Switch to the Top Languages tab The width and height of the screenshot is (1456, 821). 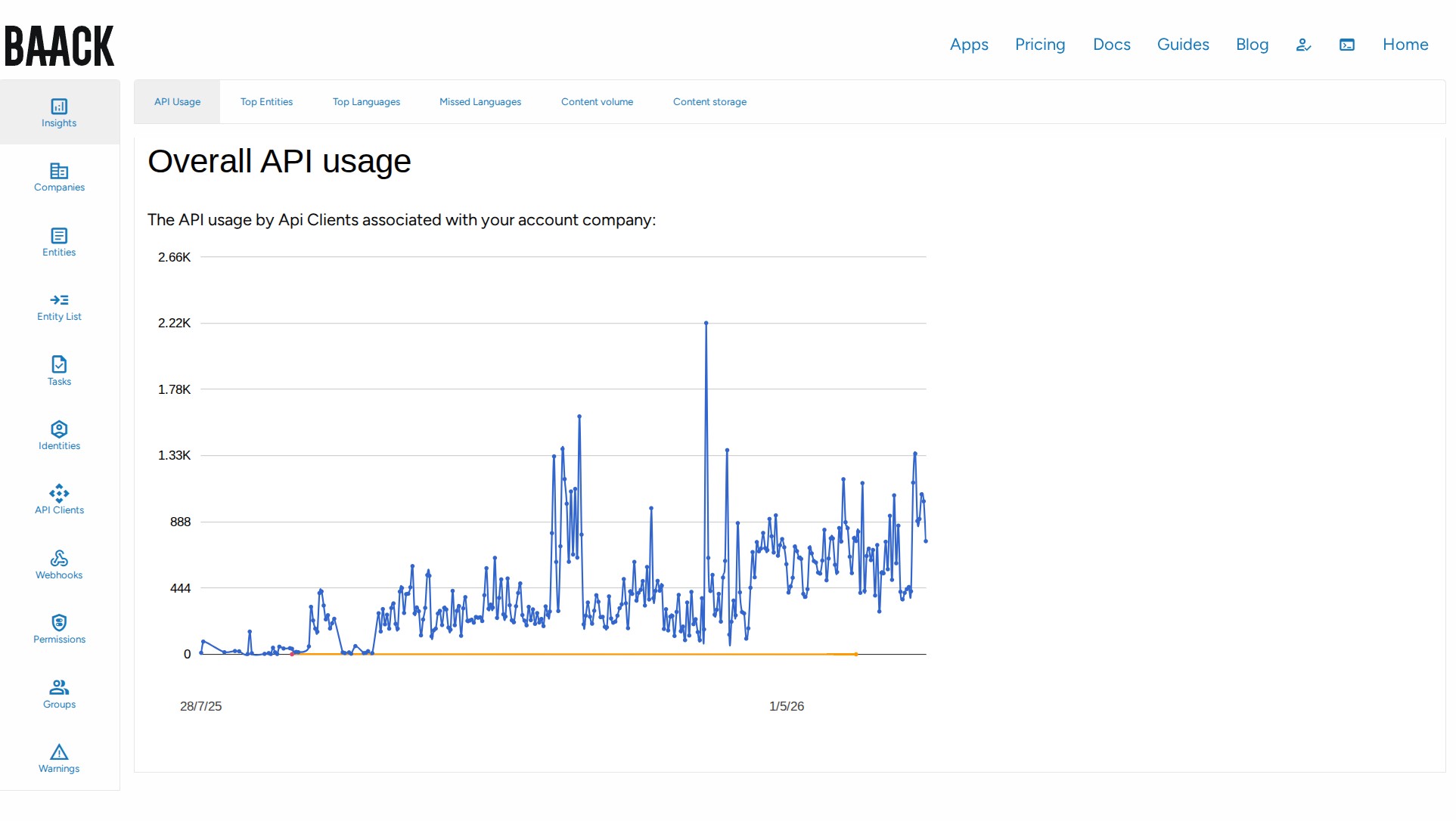click(366, 102)
